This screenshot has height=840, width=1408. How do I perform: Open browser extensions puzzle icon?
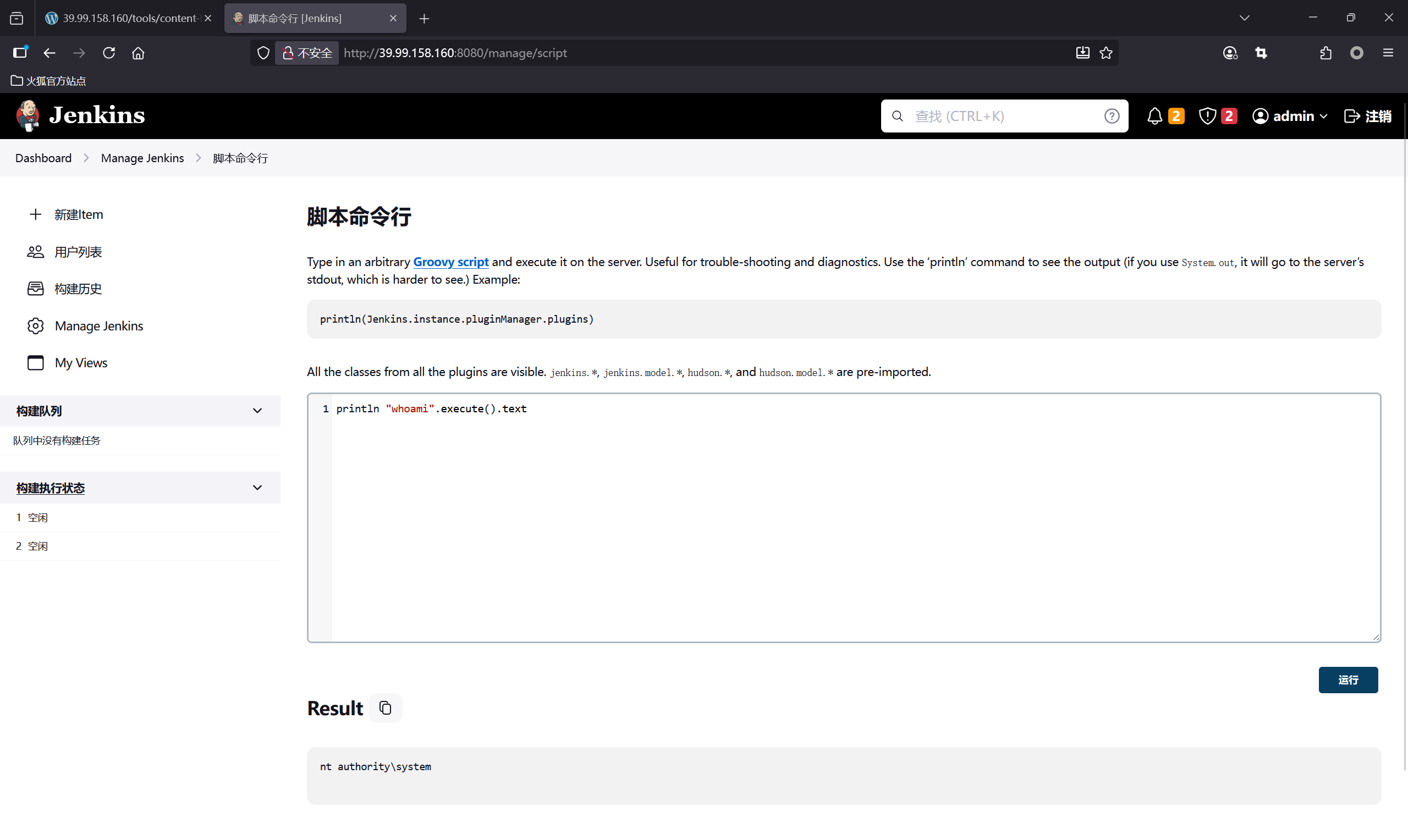1325,53
